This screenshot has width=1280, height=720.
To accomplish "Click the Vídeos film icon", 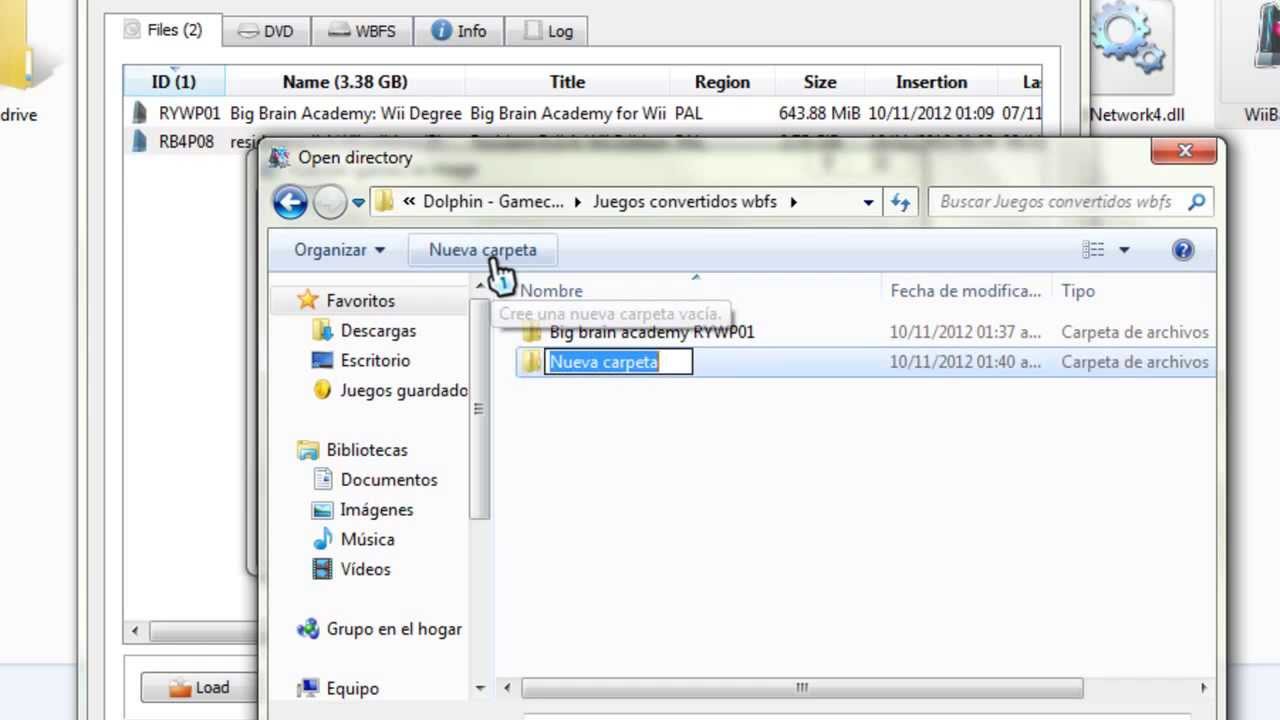I will (x=322, y=569).
